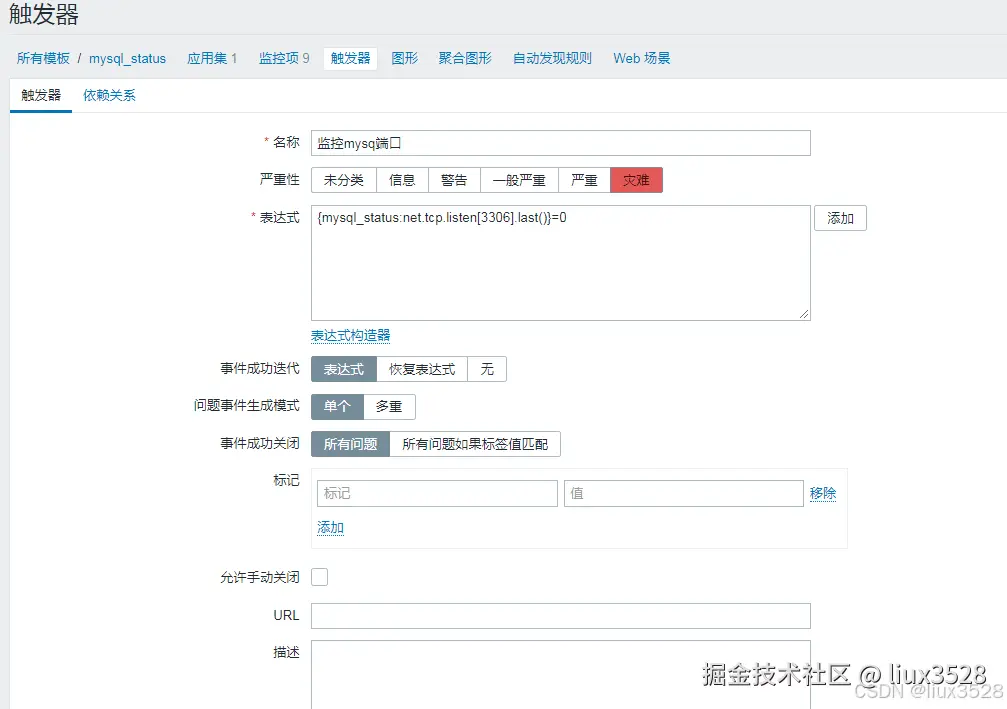Viewport: 1007px width, 709px height.
Task: Switch to the 依赖关系 tab
Action: pos(108,95)
